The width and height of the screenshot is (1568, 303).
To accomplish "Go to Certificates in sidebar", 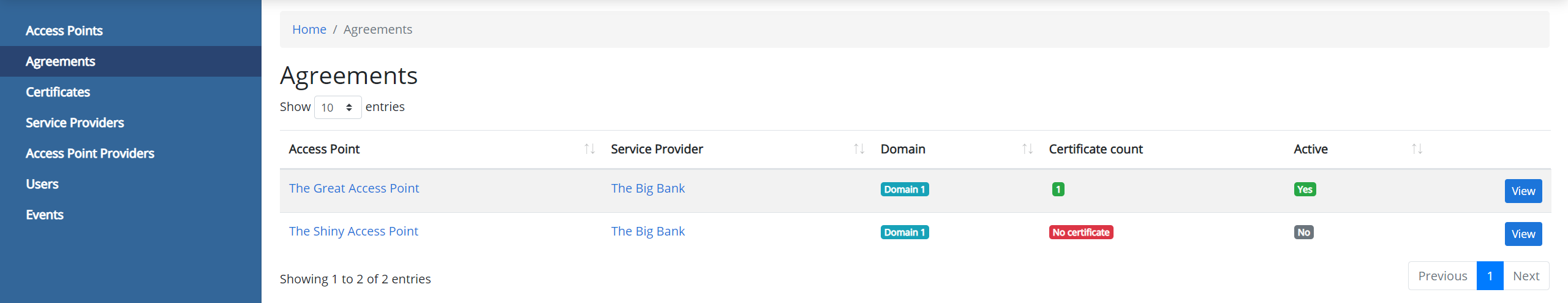I will click(58, 92).
